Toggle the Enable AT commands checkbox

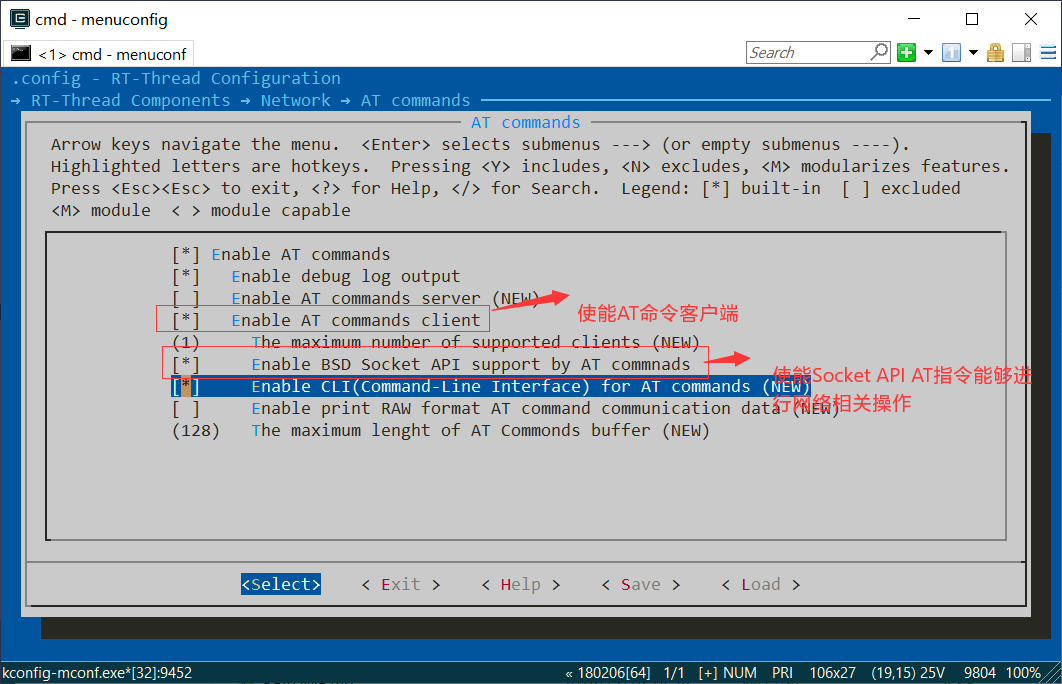[186, 255]
